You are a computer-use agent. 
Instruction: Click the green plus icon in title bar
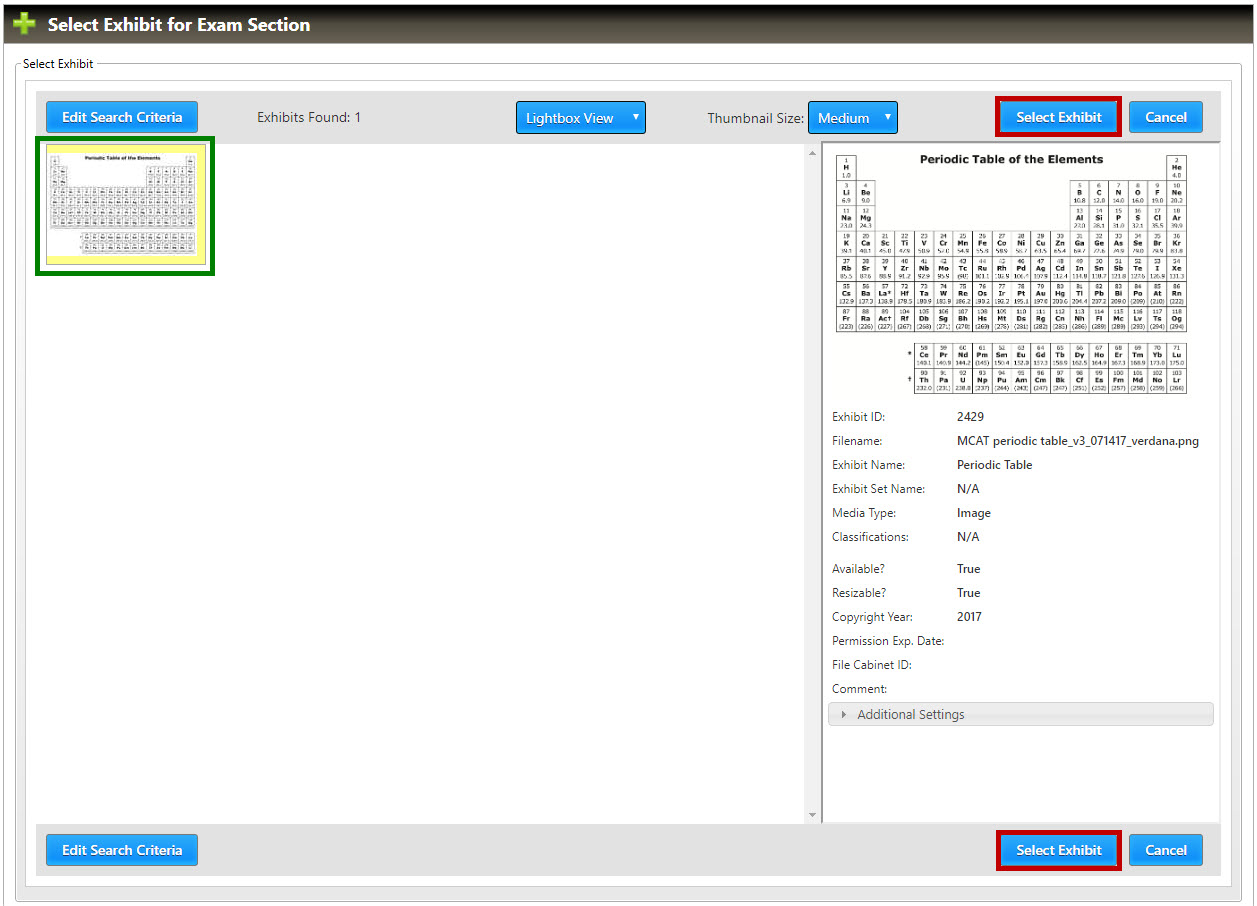click(x=24, y=24)
